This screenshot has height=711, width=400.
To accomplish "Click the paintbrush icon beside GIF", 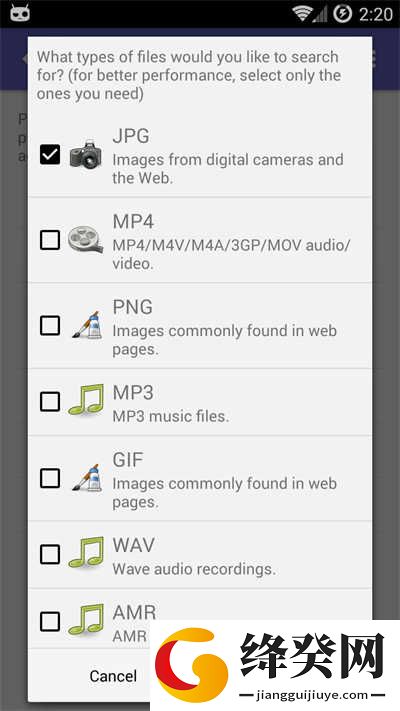I will 87,477.
